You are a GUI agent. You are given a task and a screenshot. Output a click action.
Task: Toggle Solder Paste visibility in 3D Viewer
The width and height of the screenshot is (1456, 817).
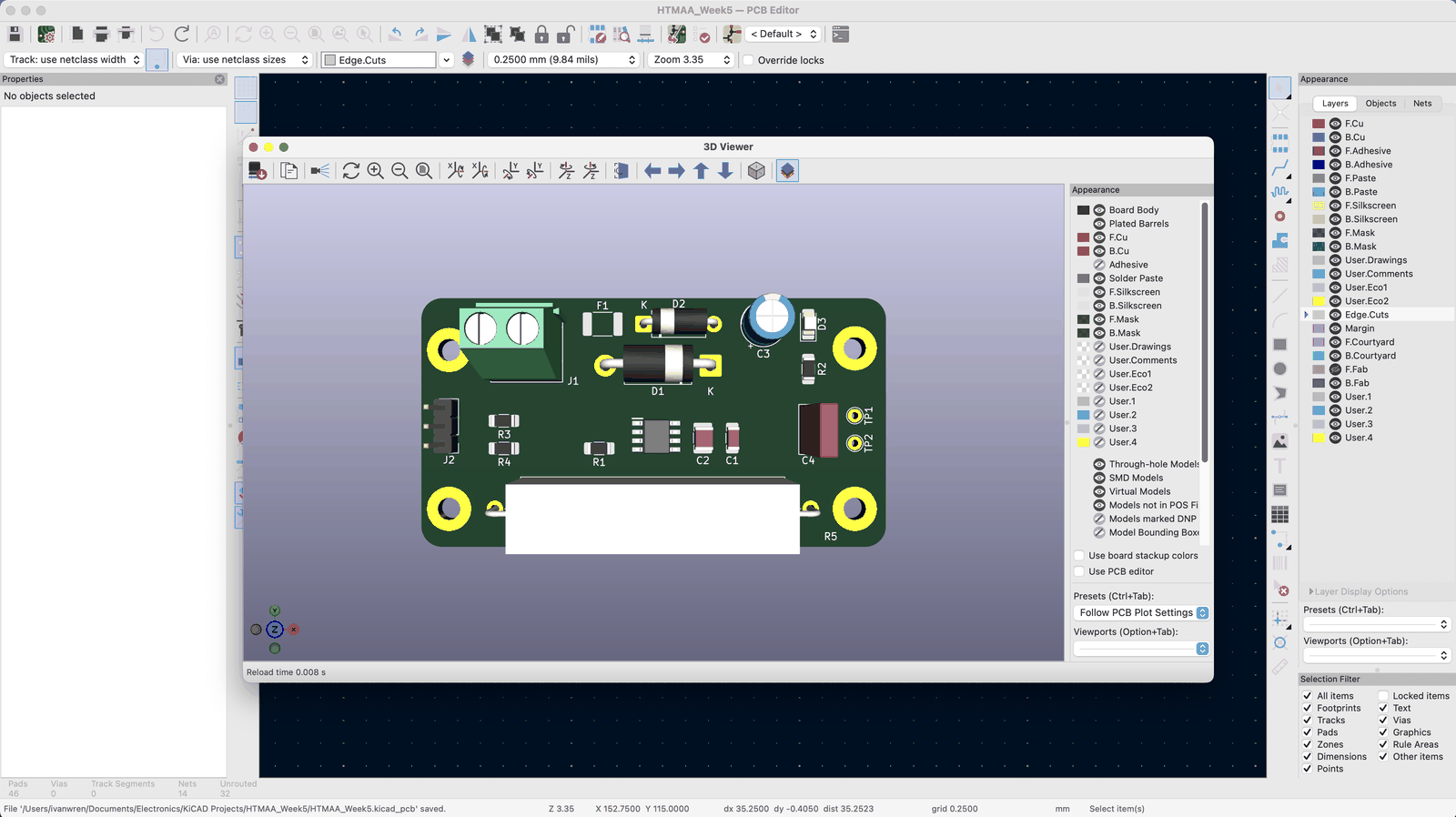tap(1099, 278)
